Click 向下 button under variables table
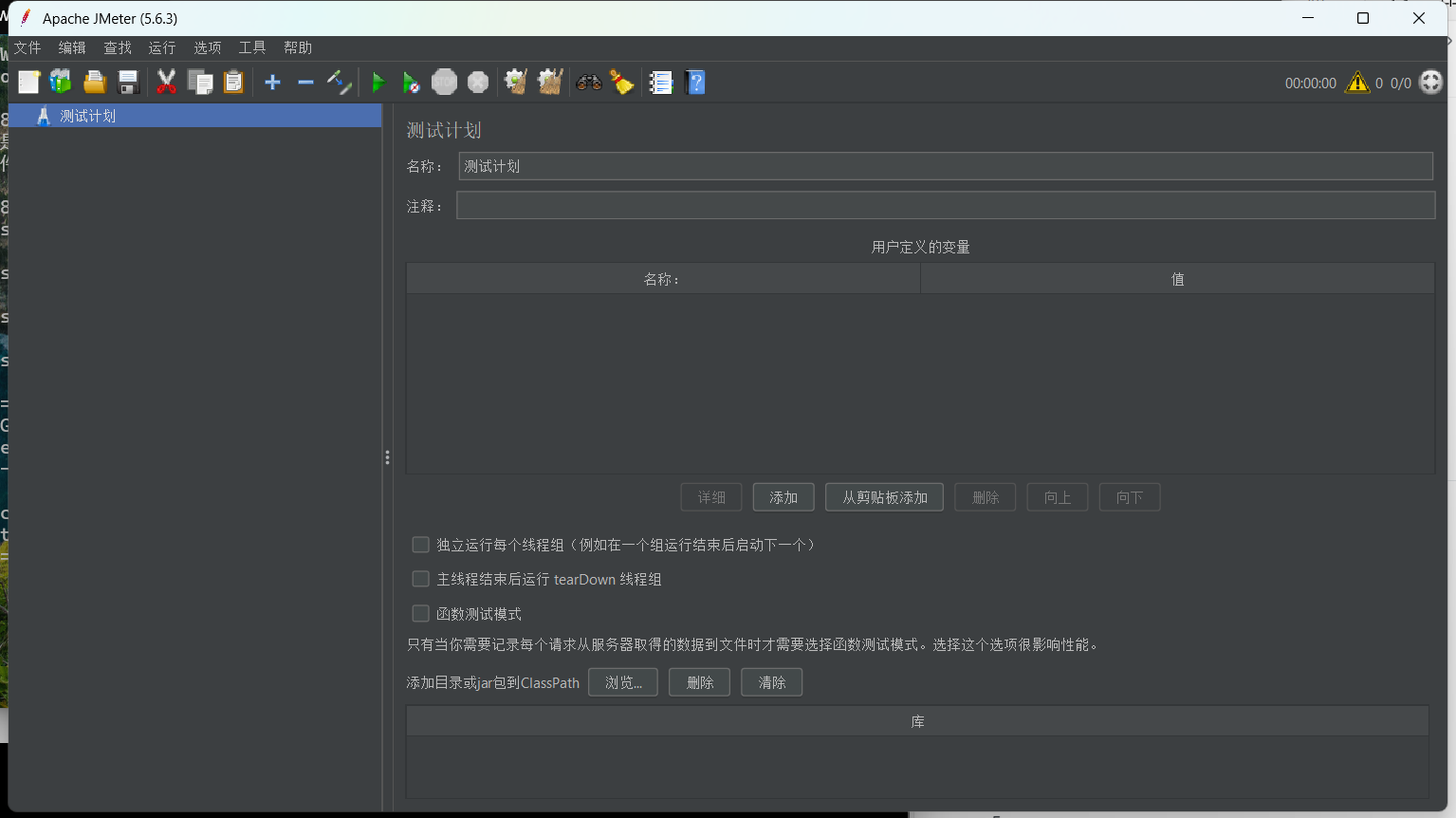This screenshot has height=818, width=1456. coord(1130,497)
